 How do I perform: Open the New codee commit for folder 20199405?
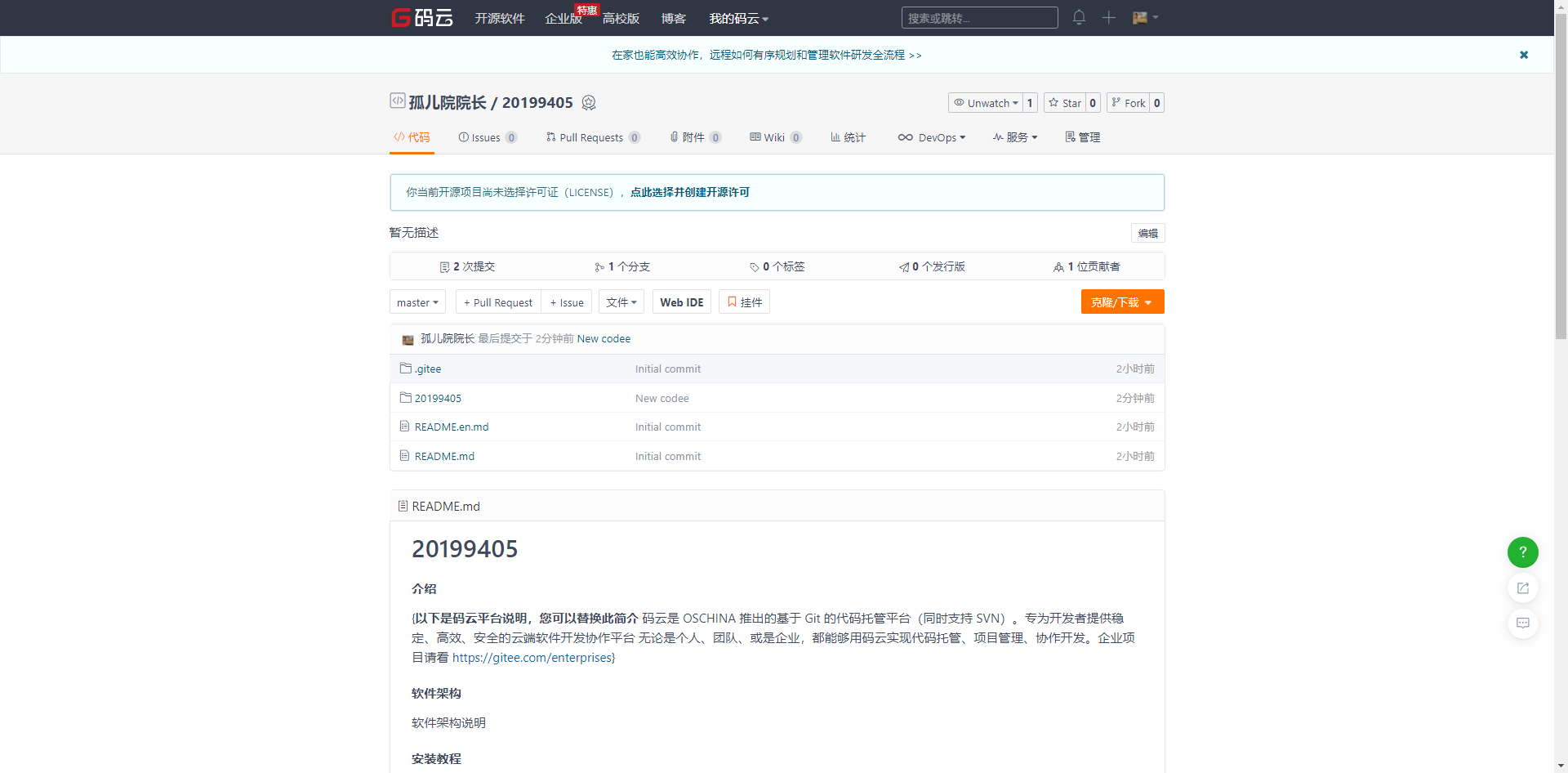(x=662, y=398)
